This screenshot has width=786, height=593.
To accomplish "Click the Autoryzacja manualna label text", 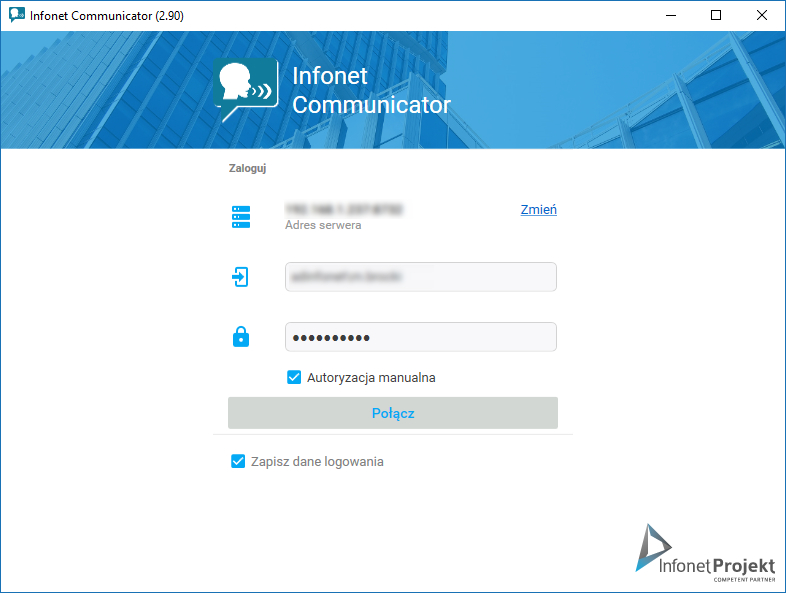I will point(371,377).
